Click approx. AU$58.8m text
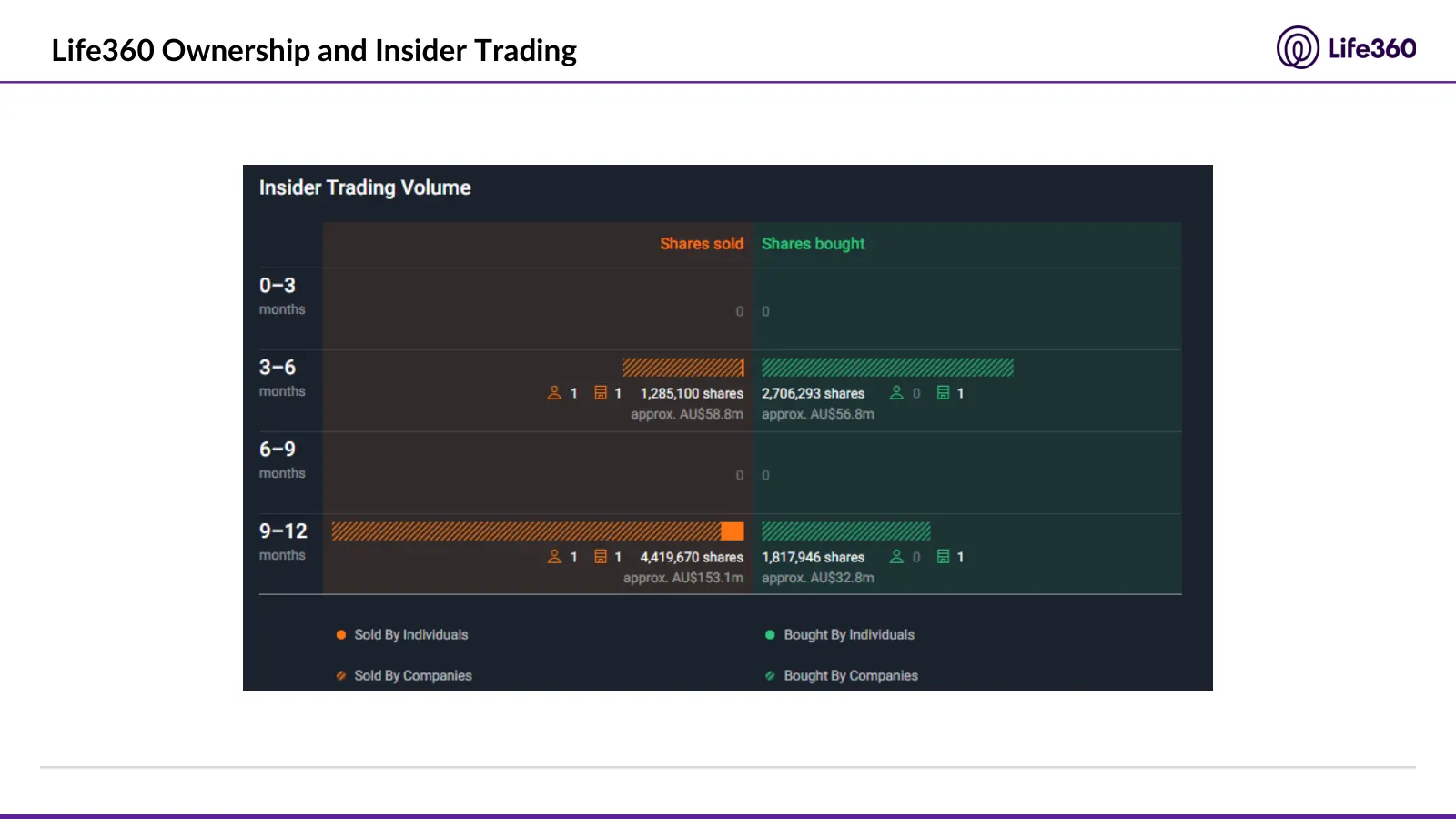Image resolution: width=1456 pixels, height=819 pixels. 687,414
